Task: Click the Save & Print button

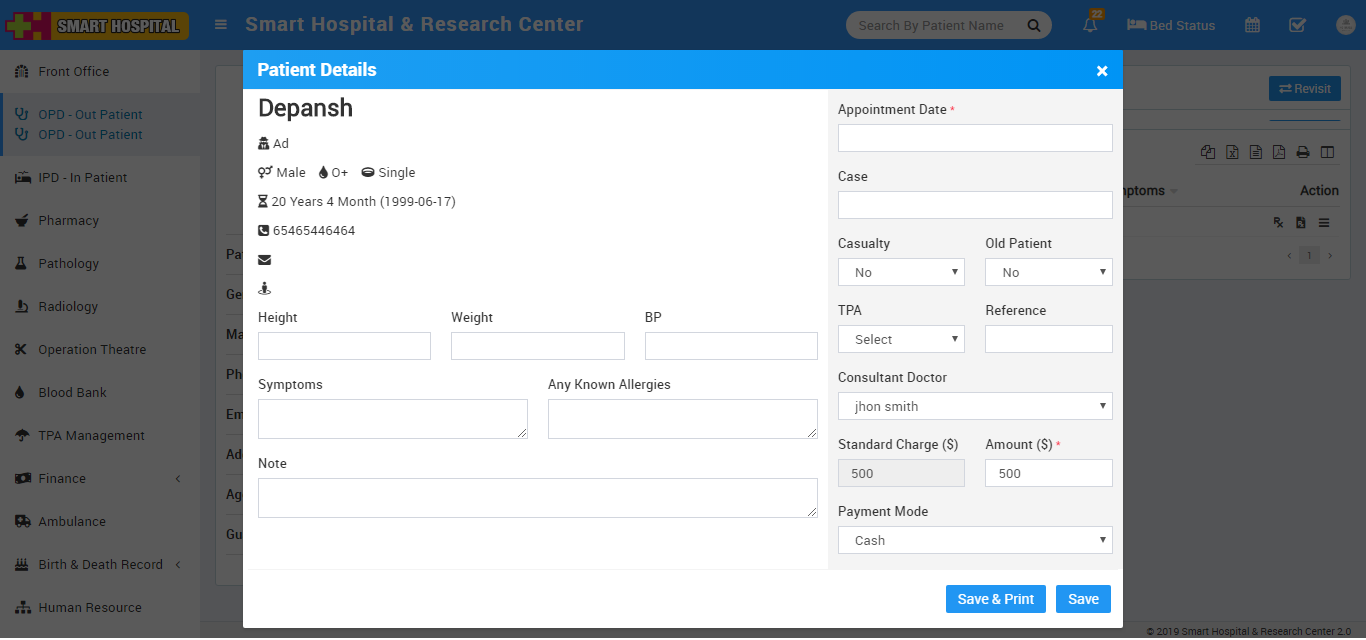Action: coord(995,599)
